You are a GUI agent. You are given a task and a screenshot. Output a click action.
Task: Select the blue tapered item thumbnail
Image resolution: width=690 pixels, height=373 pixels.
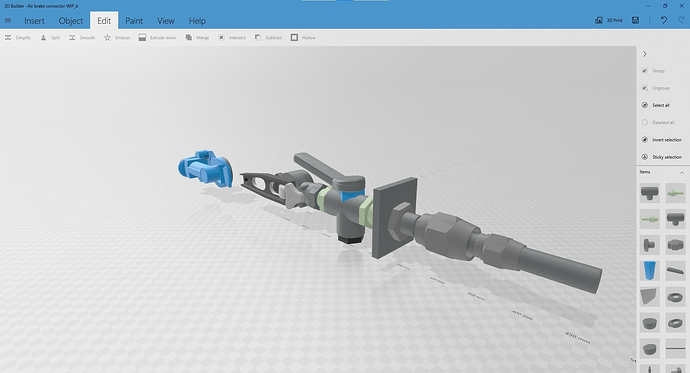pyautogui.click(x=650, y=271)
